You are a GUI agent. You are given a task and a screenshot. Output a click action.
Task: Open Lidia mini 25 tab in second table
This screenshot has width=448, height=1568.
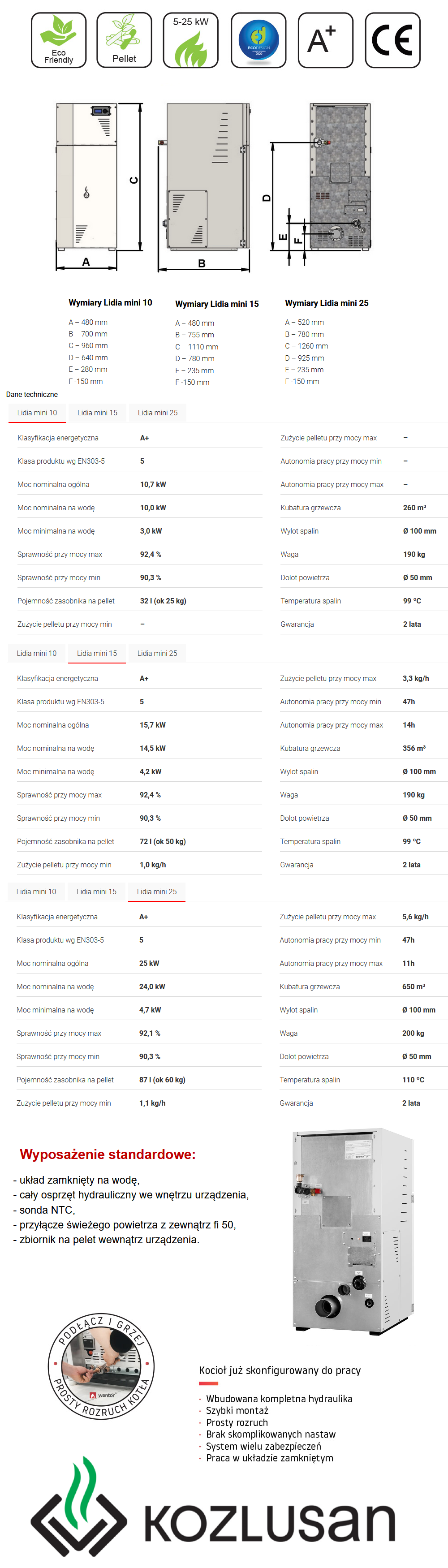(x=157, y=653)
